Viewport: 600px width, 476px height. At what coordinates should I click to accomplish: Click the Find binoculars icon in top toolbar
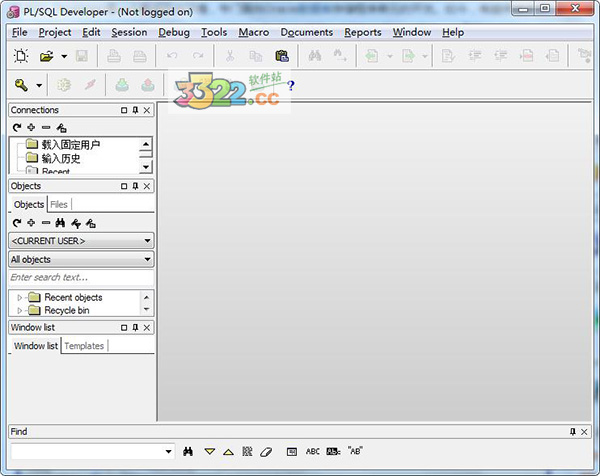click(x=315, y=56)
